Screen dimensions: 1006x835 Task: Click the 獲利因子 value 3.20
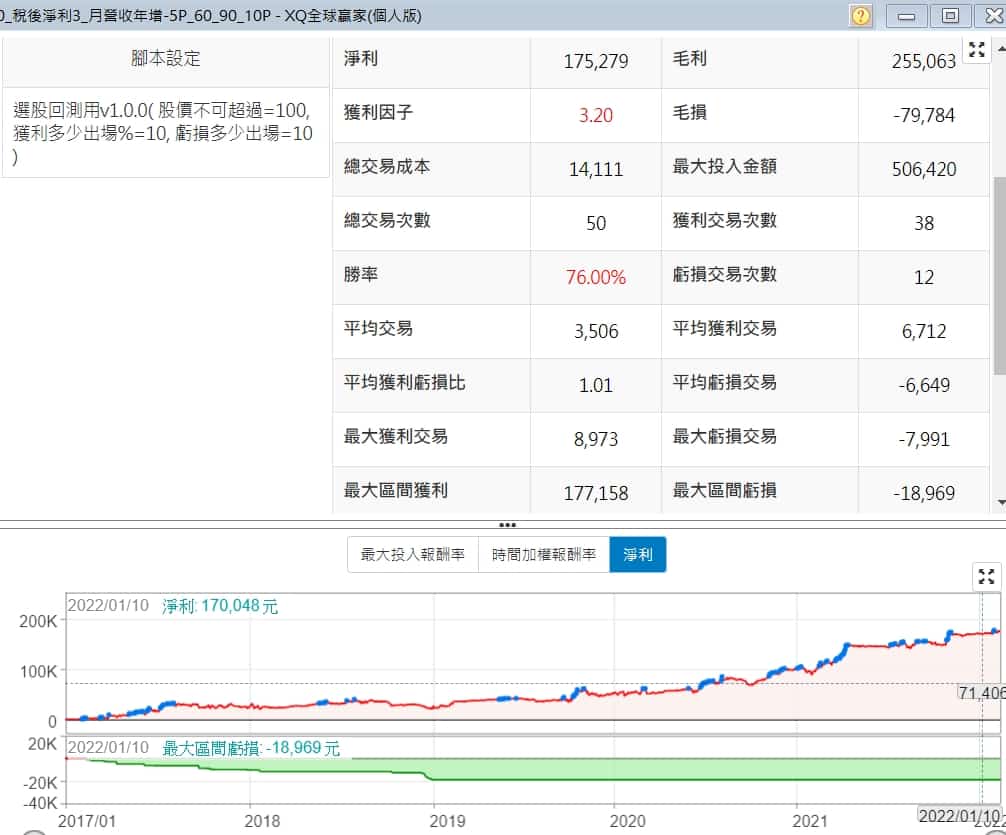596,115
